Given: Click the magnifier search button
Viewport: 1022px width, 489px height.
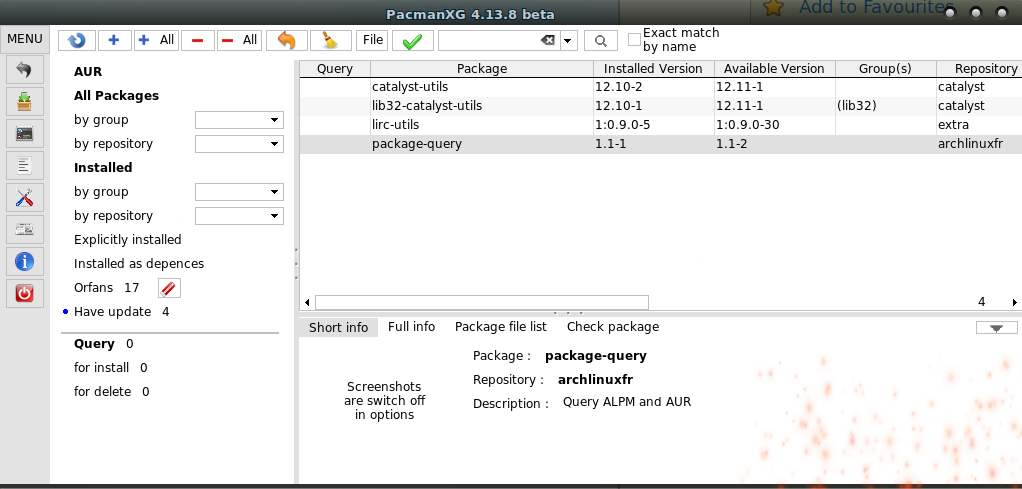Looking at the screenshot, I should coord(600,40).
